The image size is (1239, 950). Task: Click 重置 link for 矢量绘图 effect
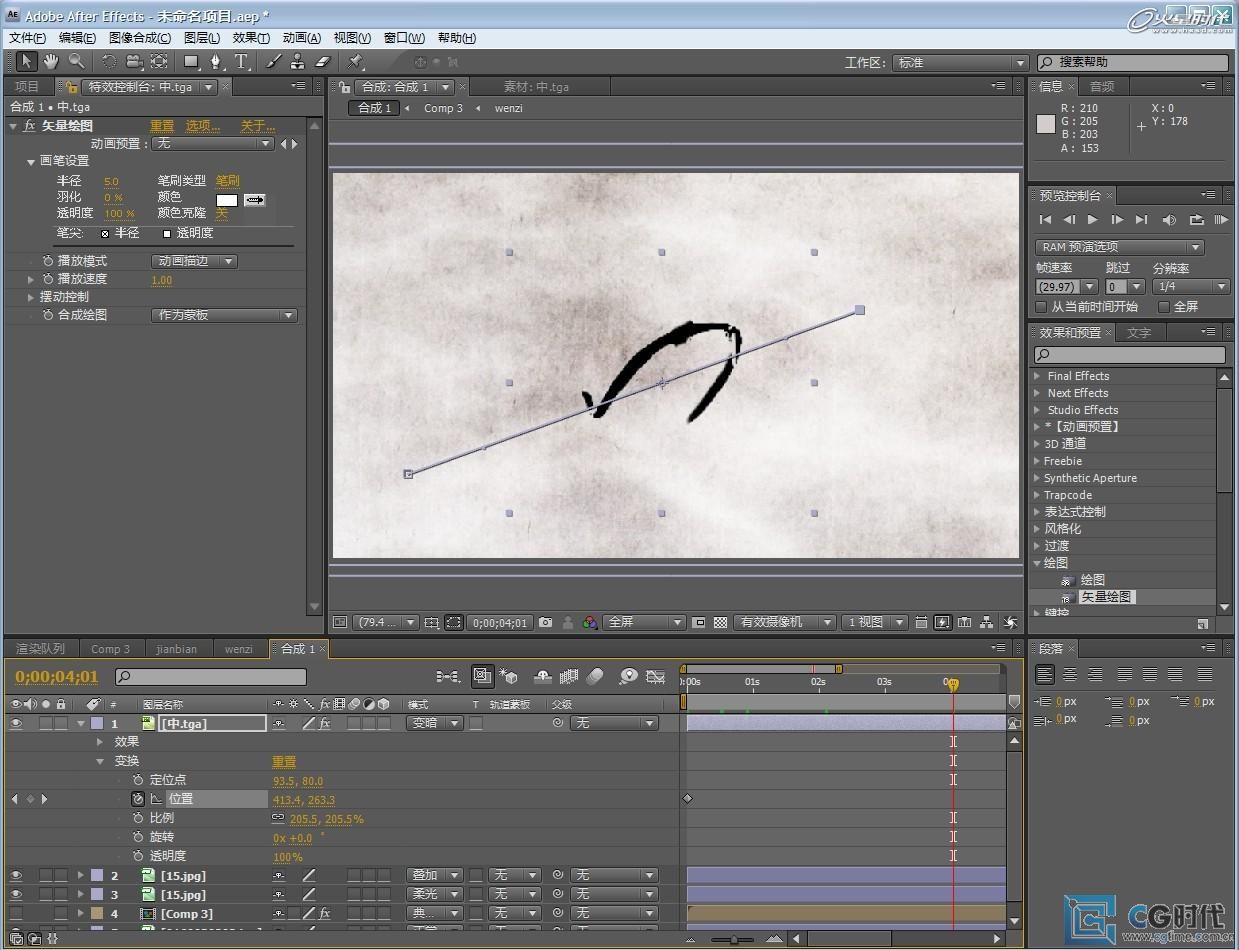(x=162, y=126)
